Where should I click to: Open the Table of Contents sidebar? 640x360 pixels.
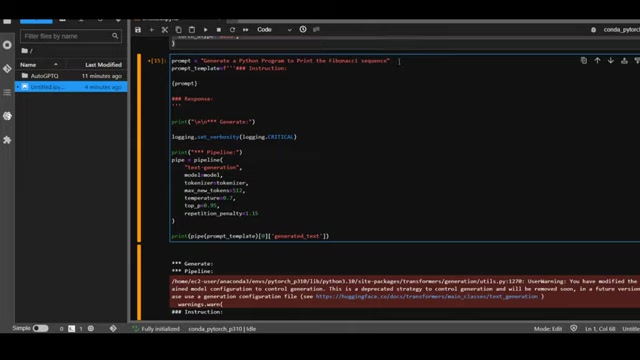pyautogui.click(x=7, y=93)
